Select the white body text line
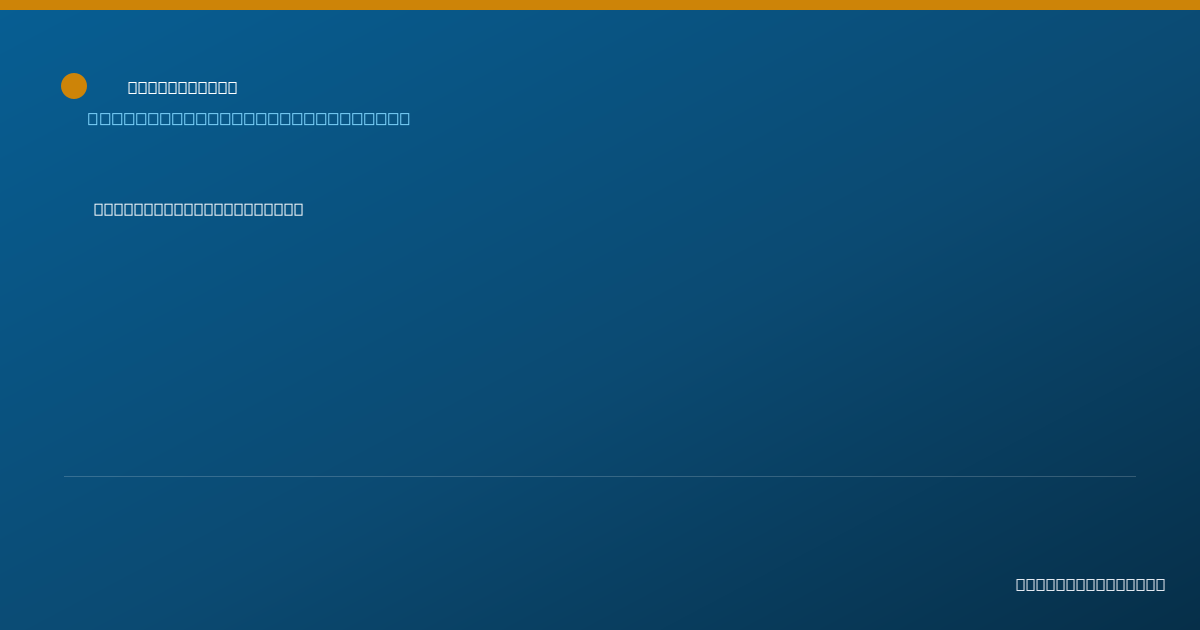Viewport: 1200px width, 630px height. tap(199, 209)
